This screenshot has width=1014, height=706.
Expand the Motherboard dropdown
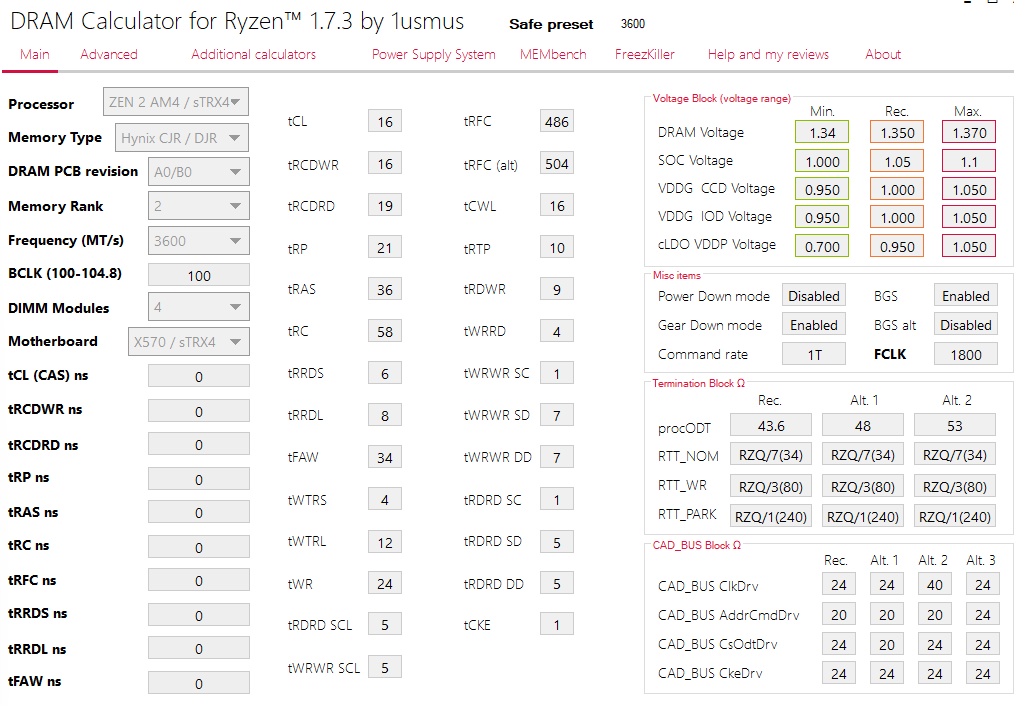coord(188,341)
